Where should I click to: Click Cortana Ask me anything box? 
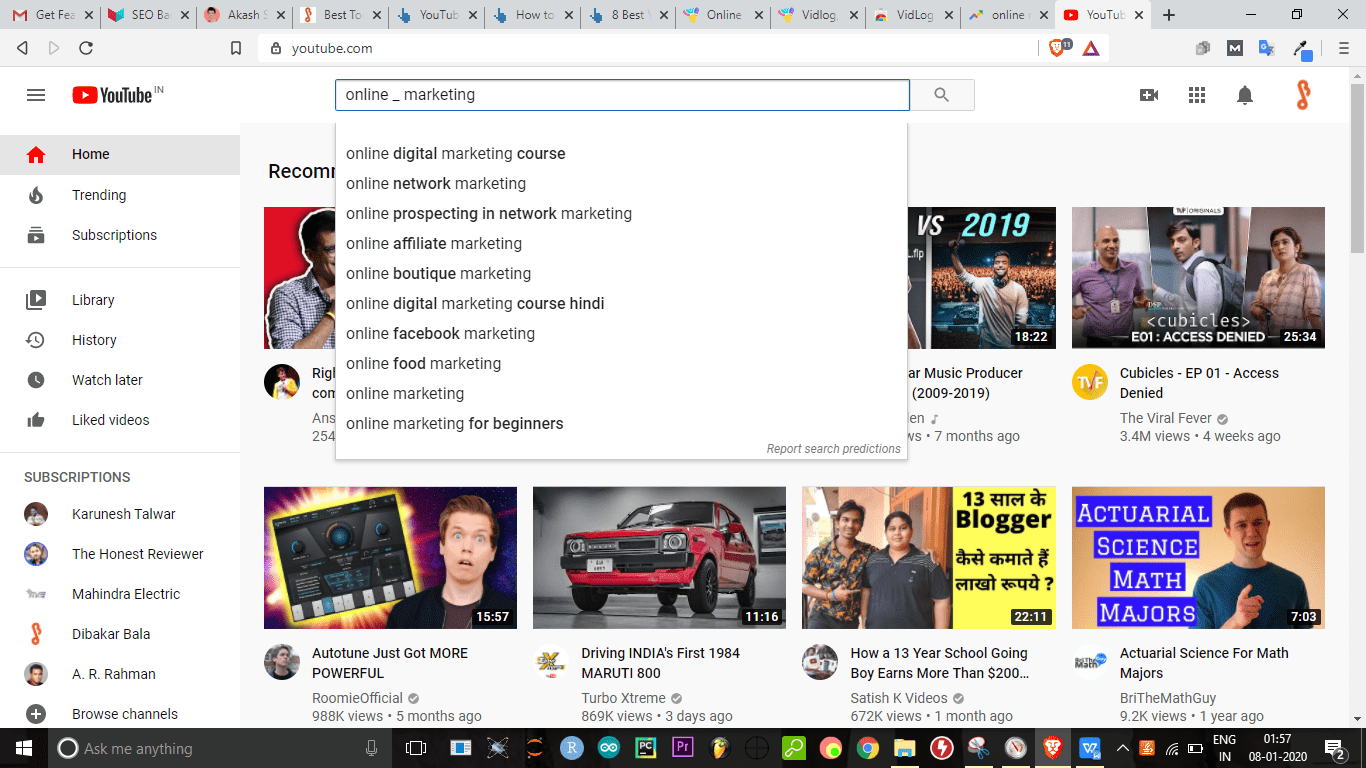click(x=219, y=748)
